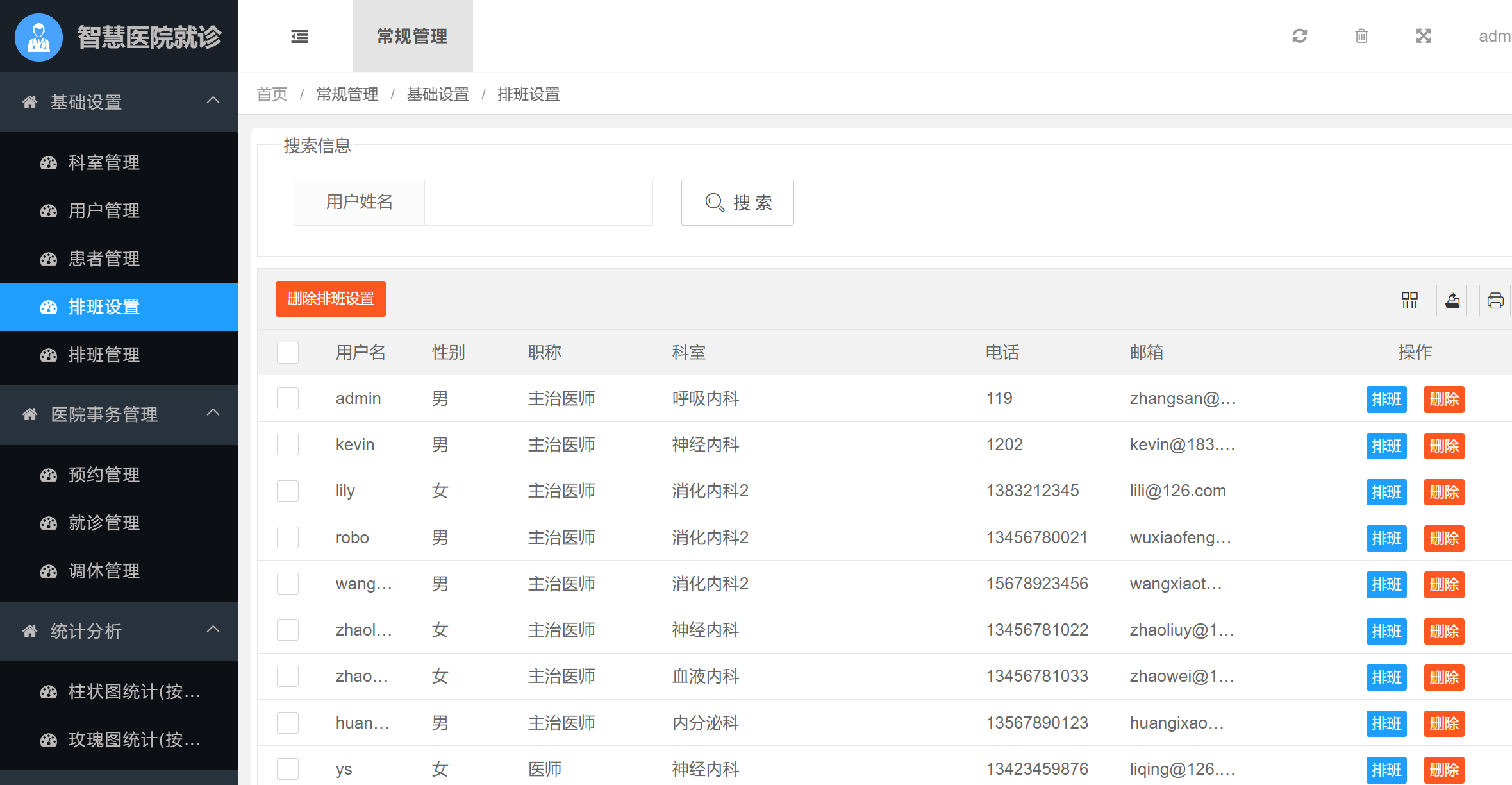Toggle the sidebar collapse menu icon
This screenshot has height=785, width=1512.
click(x=299, y=37)
